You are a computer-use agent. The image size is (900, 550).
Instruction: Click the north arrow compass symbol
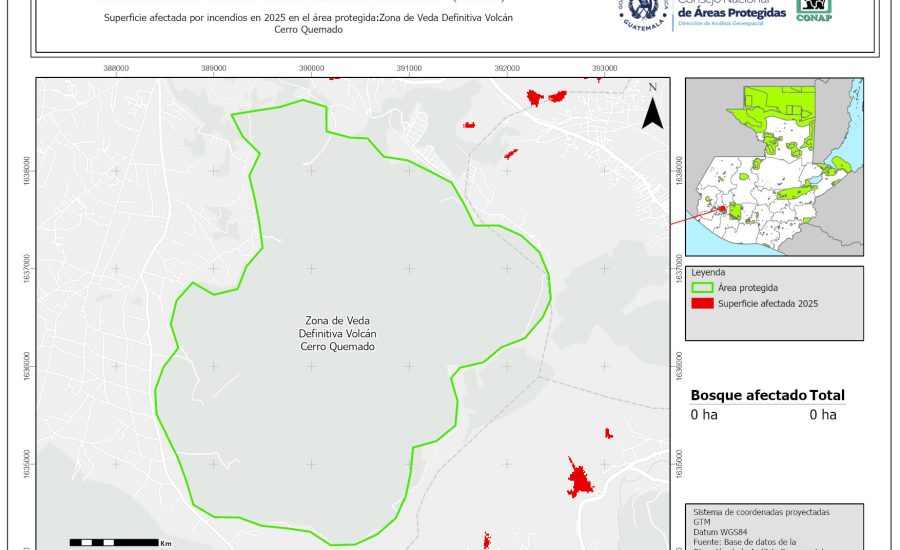point(652,108)
